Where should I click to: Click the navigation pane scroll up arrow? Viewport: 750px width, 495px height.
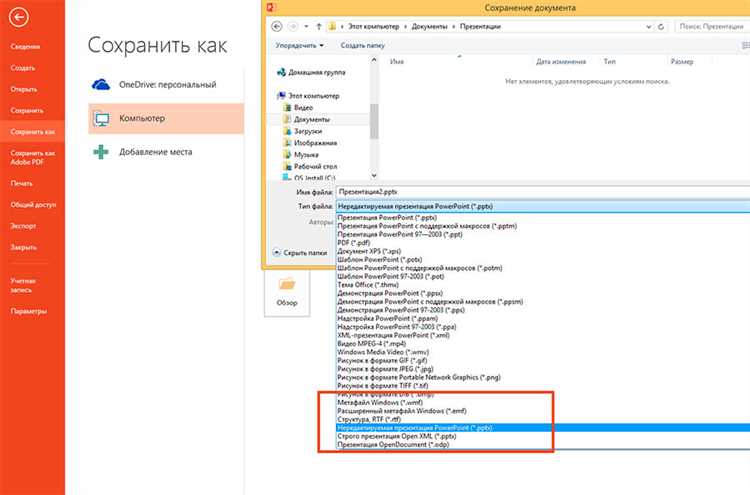point(374,60)
